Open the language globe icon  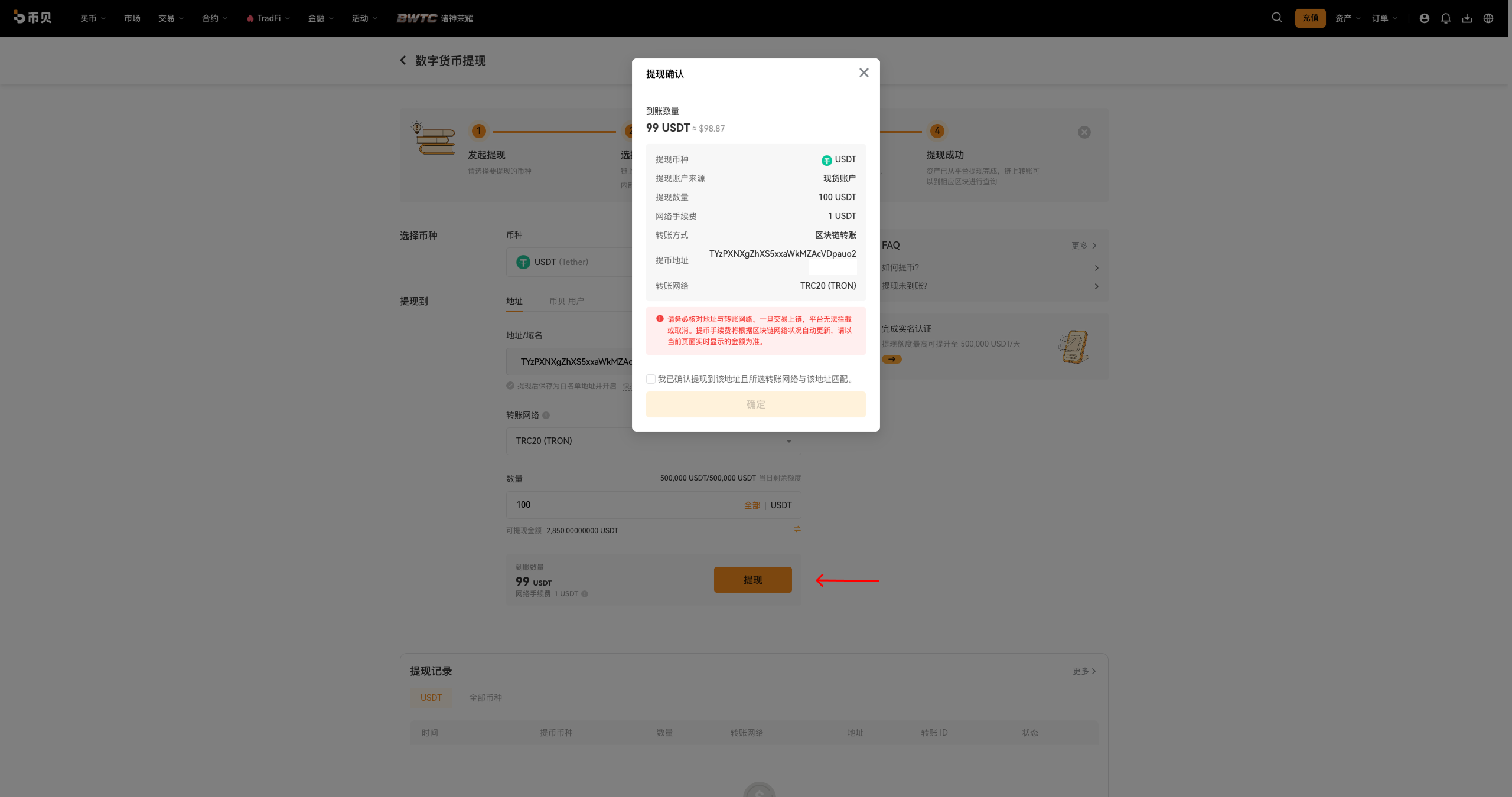tap(1488, 18)
